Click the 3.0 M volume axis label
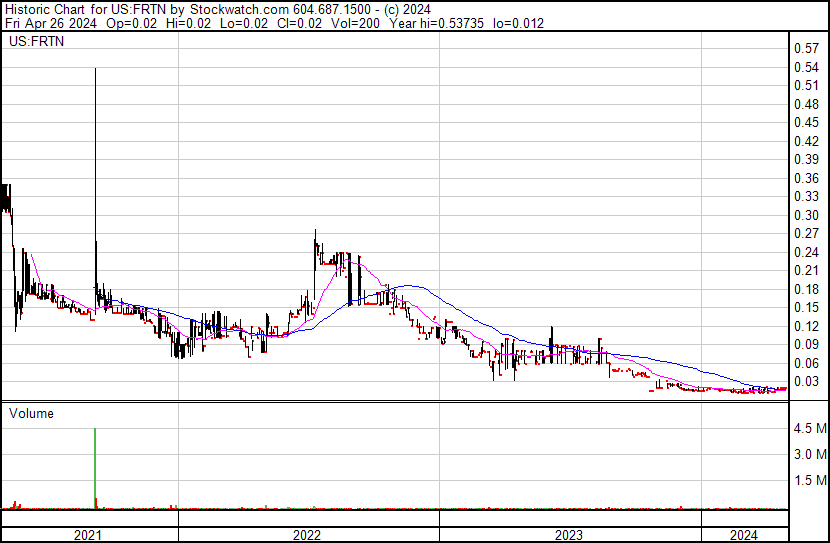The width and height of the screenshot is (830, 543). point(808,455)
